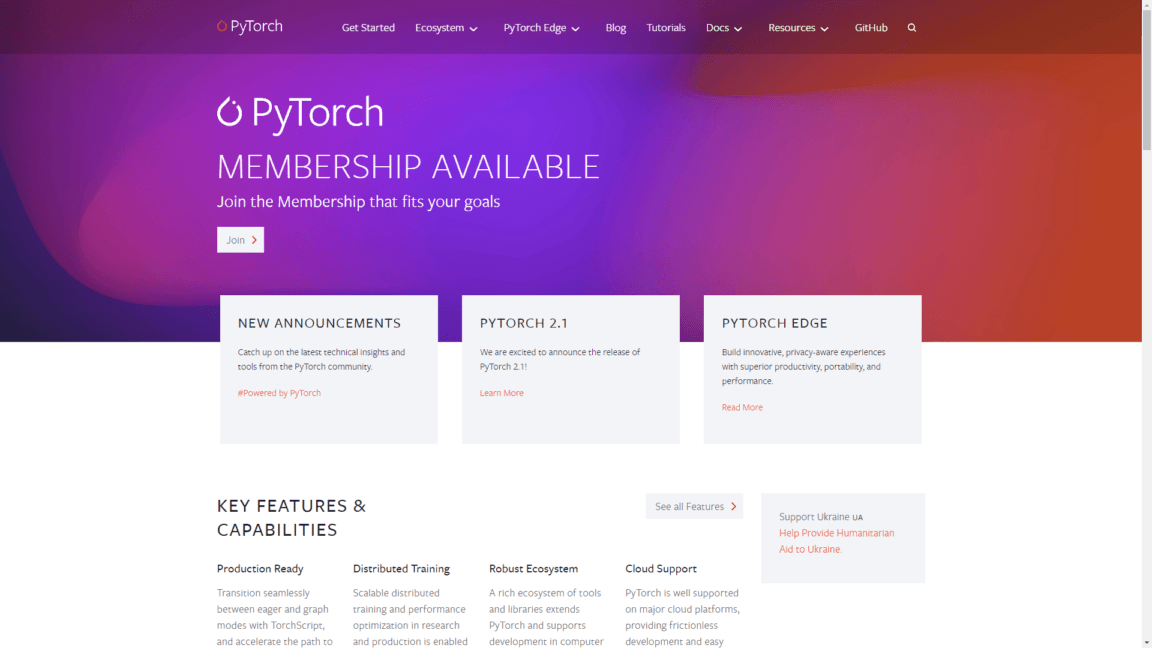Click 'Join the Membership that fits your goals' text
This screenshot has width=1152, height=648.
(x=359, y=202)
